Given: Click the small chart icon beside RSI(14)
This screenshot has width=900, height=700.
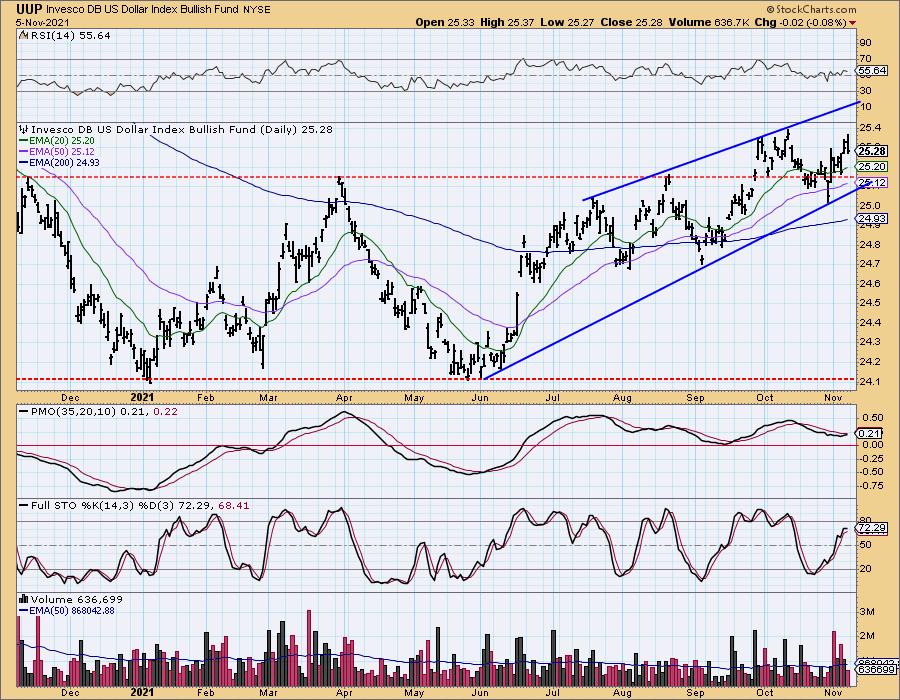Looking at the screenshot, I should [23, 35].
